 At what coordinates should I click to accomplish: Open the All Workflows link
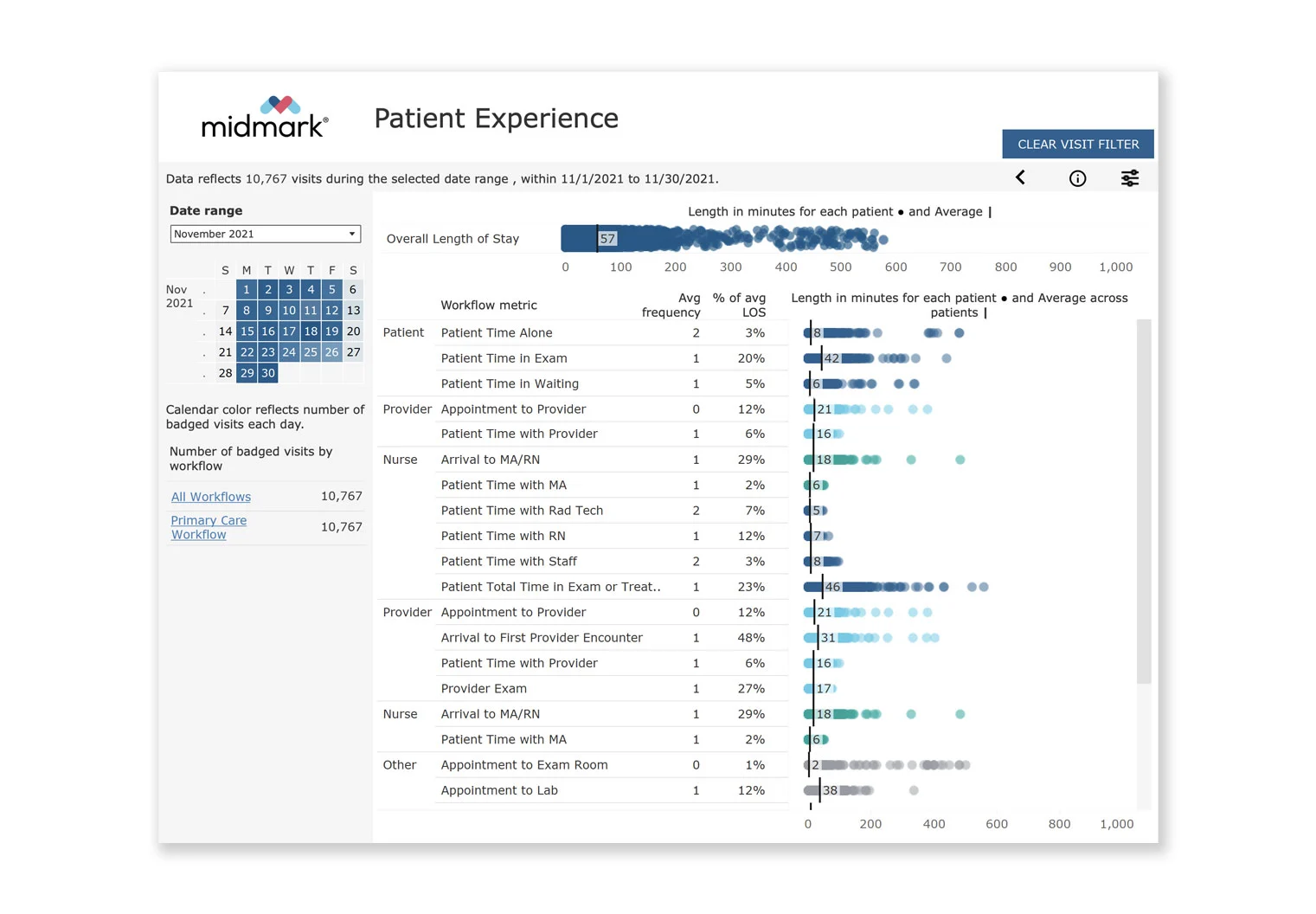(x=210, y=496)
